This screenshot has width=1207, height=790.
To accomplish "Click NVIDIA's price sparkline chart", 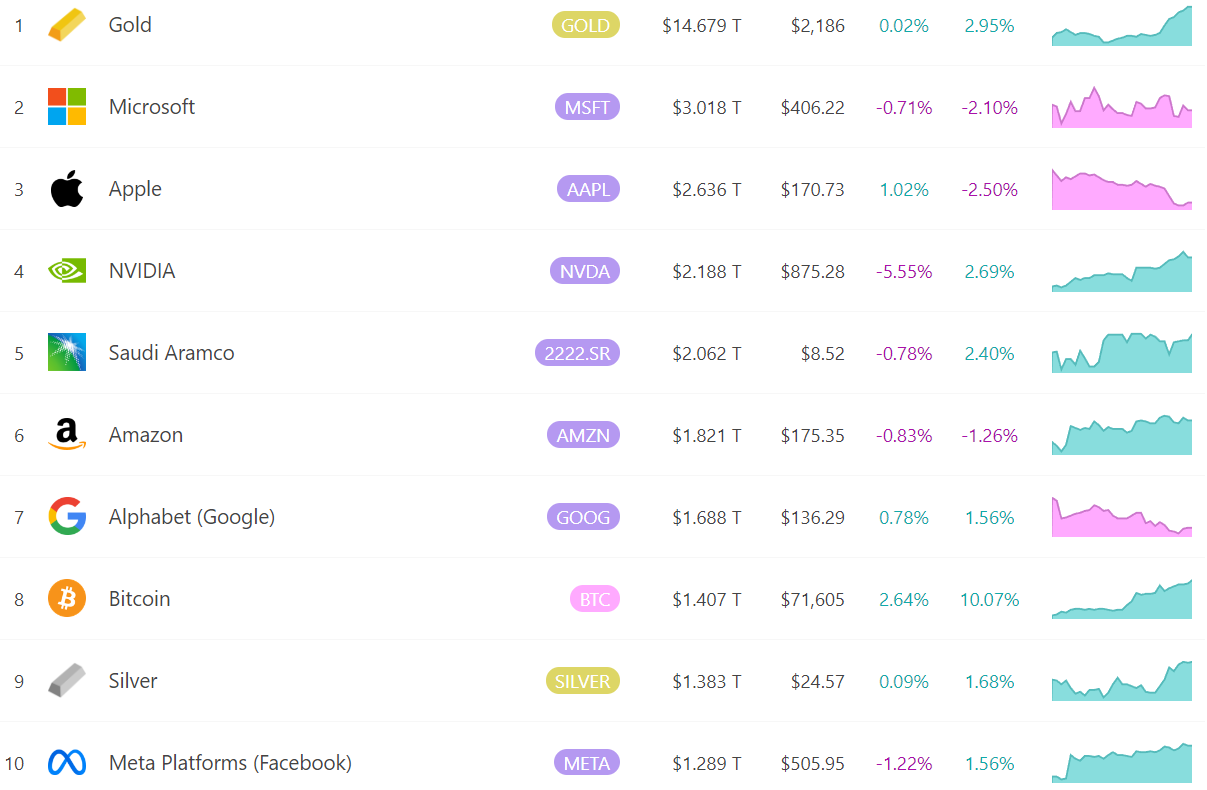I will pyautogui.click(x=1122, y=271).
